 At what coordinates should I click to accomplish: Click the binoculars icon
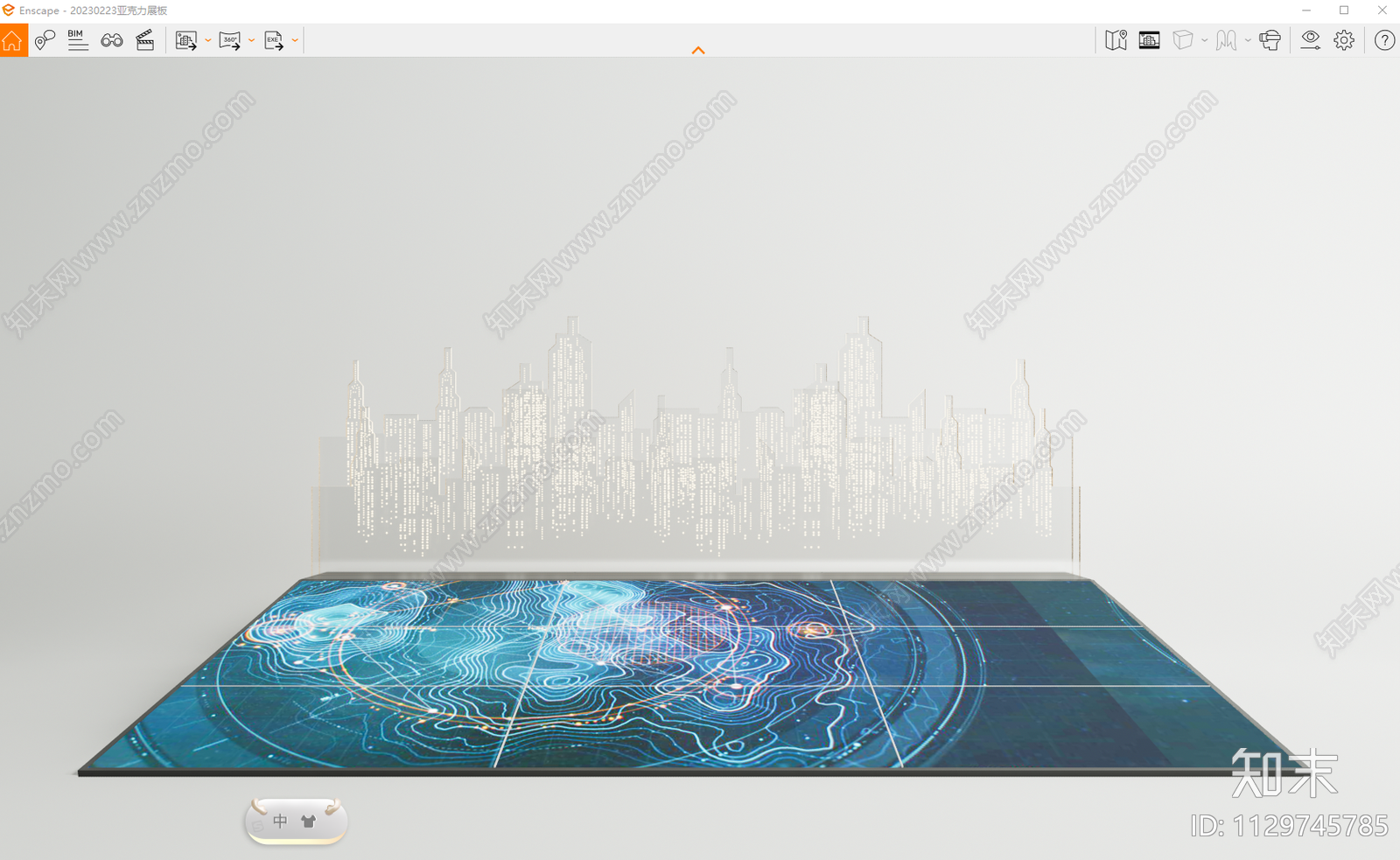pos(112,40)
